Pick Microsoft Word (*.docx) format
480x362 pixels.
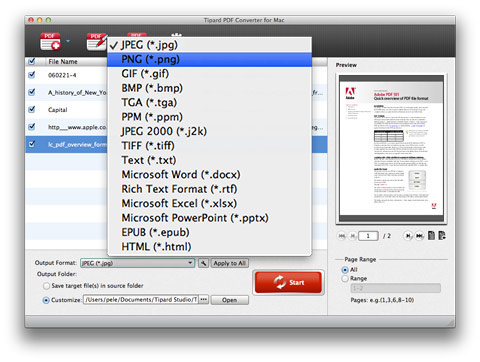209,175
